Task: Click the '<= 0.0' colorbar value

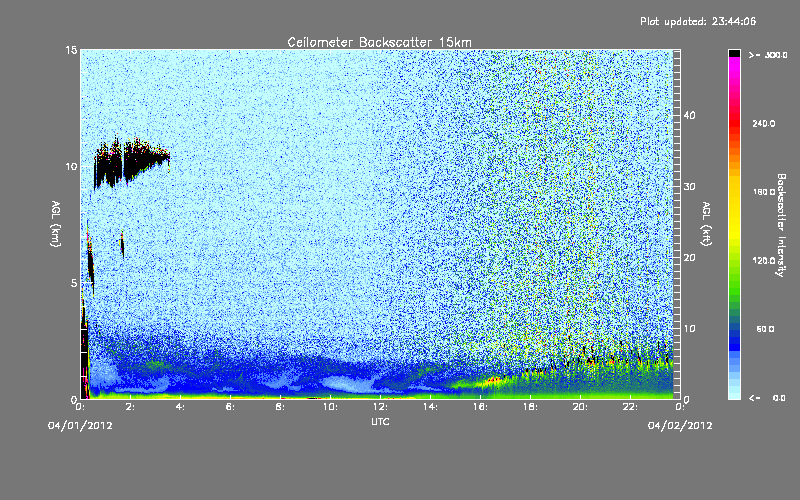Action: [x=767, y=398]
